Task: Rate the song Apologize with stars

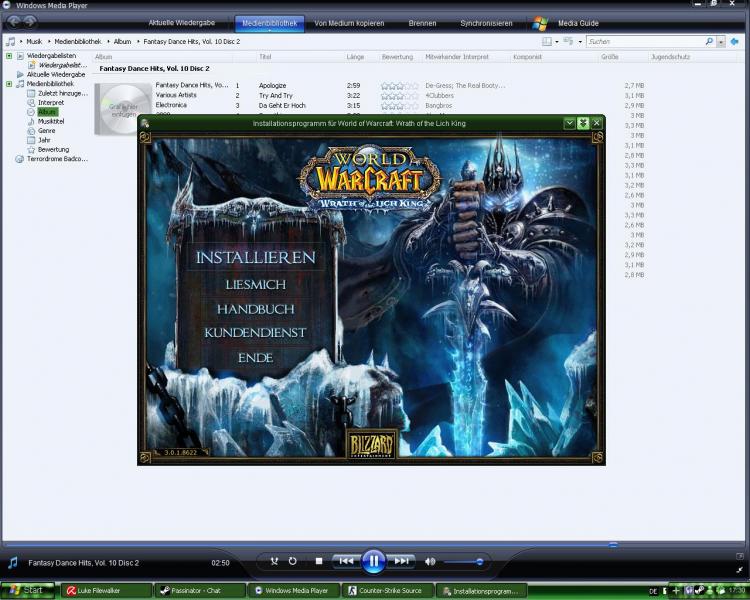Action: click(x=399, y=86)
